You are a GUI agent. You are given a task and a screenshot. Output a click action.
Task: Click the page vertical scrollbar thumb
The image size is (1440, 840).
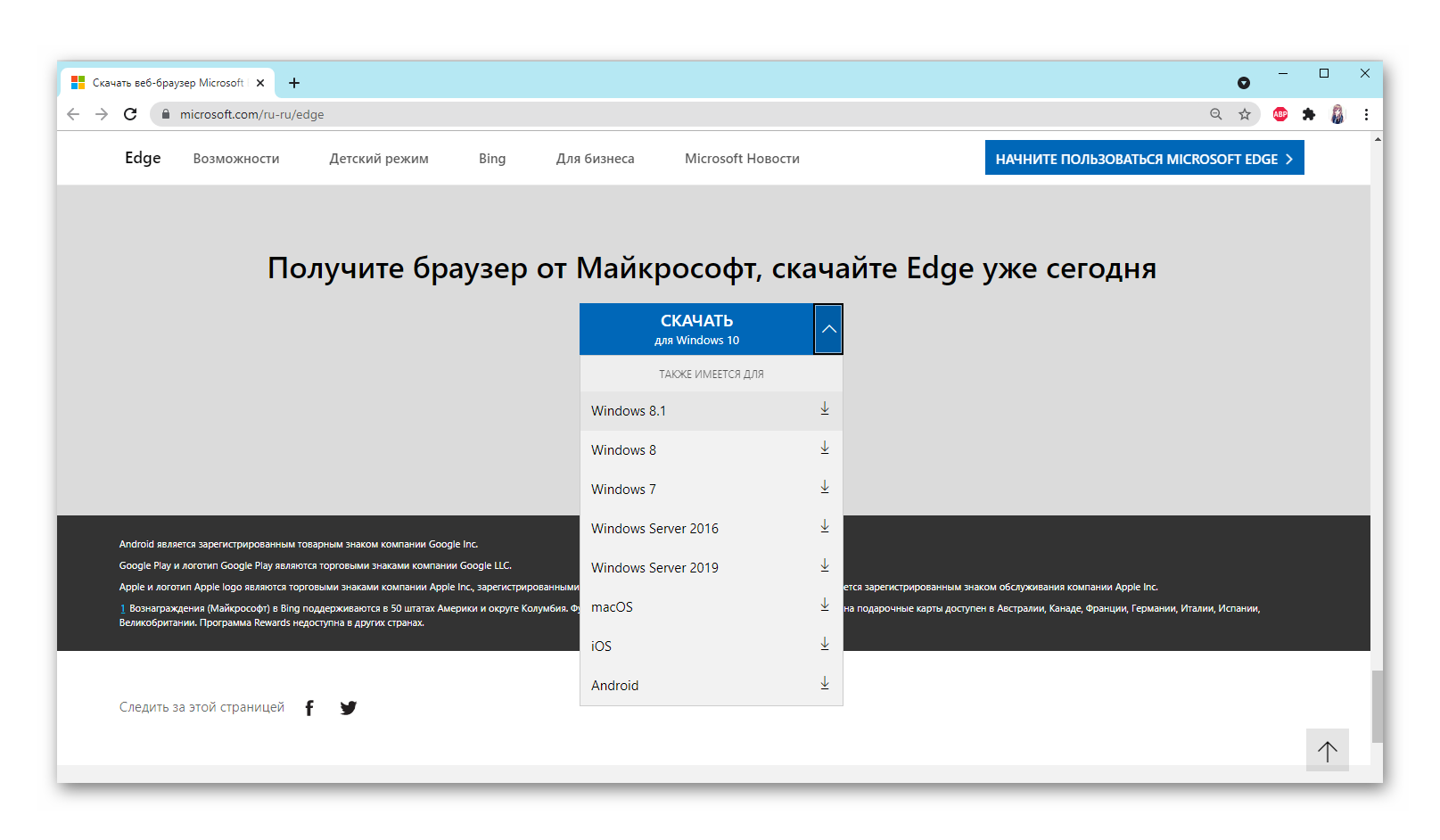click(1377, 706)
